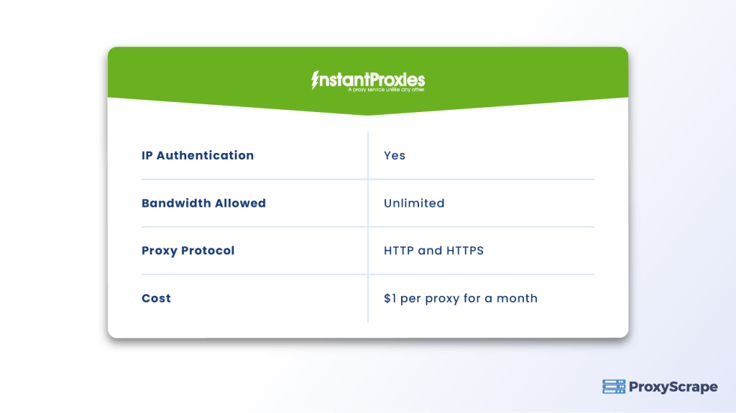736x413 pixels.
Task: Select the IP Authentication row label
Action: pyautogui.click(x=197, y=156)
